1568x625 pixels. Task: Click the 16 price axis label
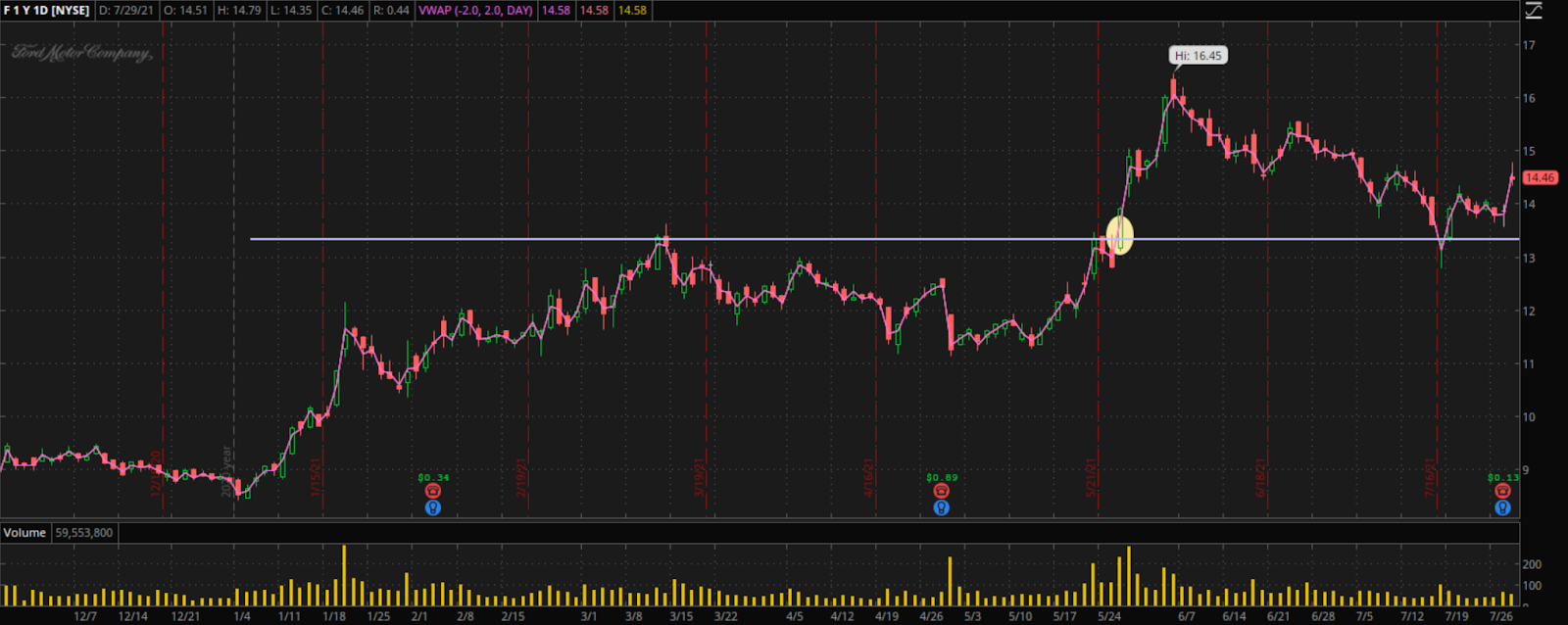coord(1529,98)
